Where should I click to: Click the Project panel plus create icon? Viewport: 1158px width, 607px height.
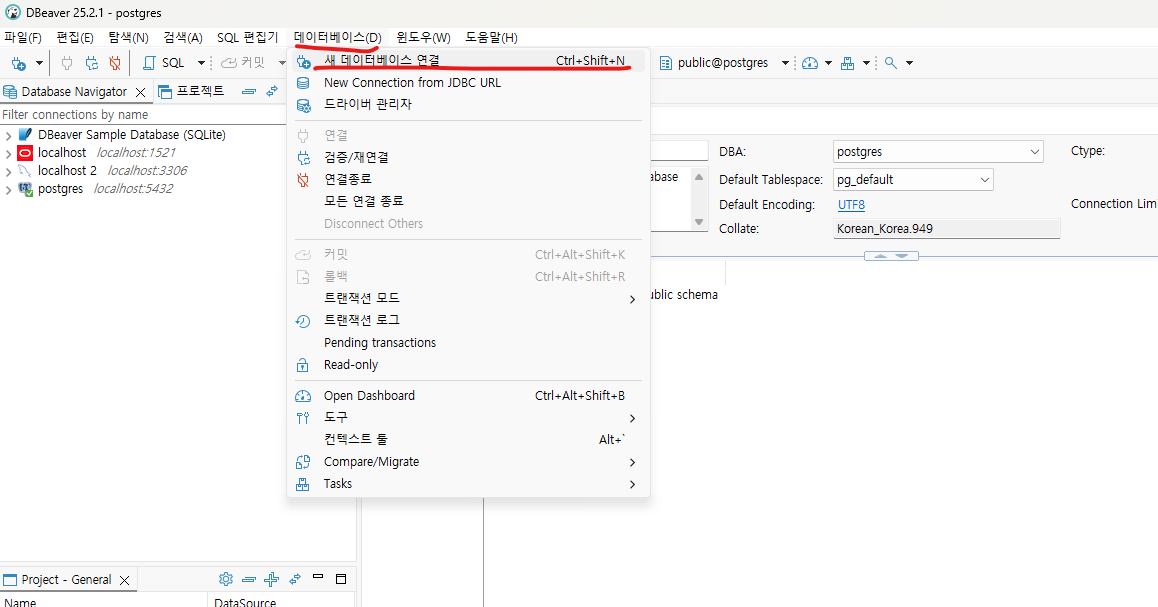[x=271, y=579]
